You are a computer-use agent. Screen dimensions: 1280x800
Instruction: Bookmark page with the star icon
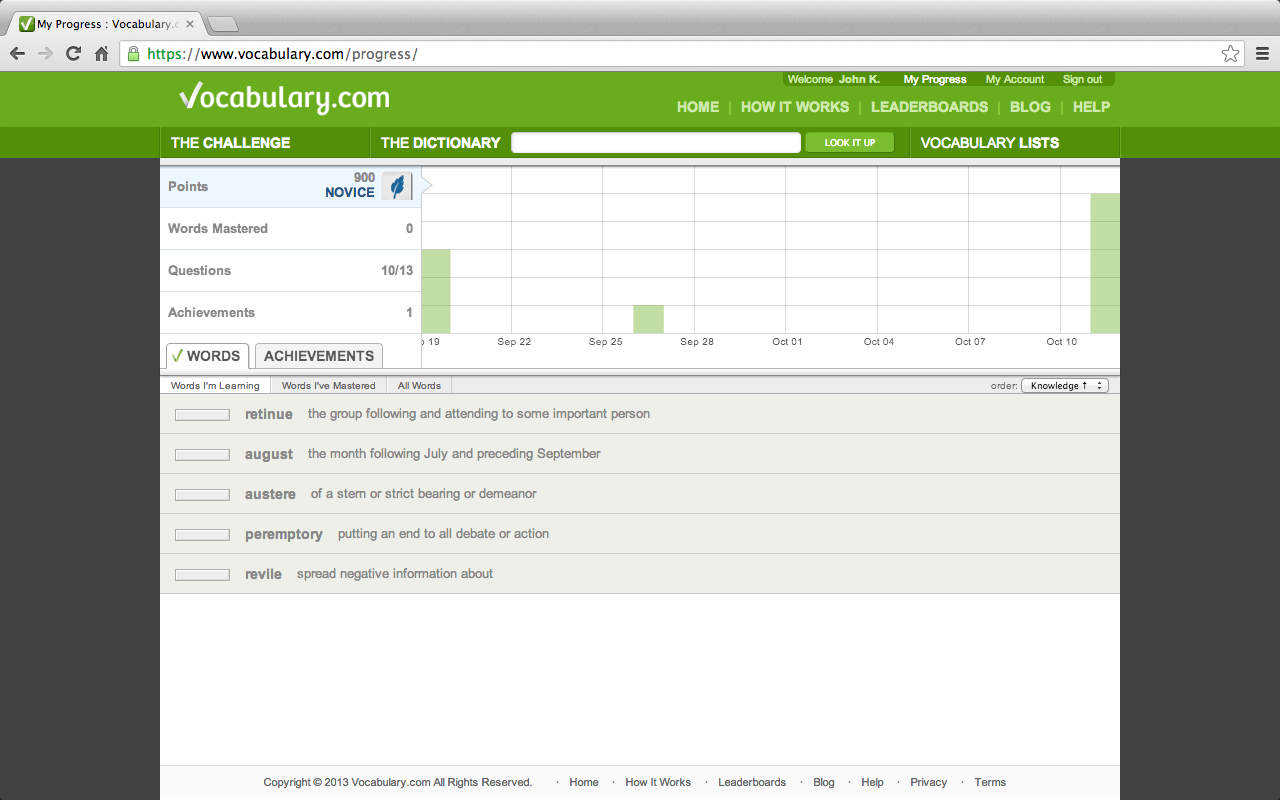point(1230,54)
